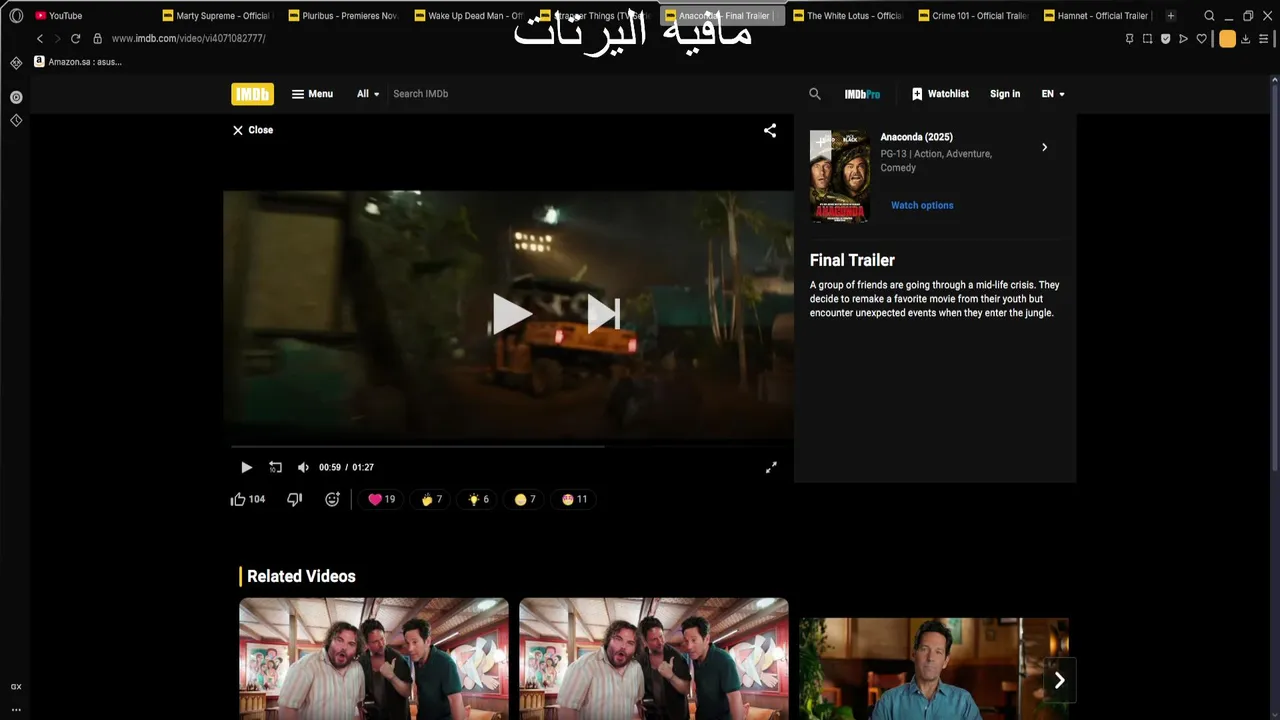The image size is (1280, 720).
Task: Switch to Pluribus tab
Action: pos(344,16)
